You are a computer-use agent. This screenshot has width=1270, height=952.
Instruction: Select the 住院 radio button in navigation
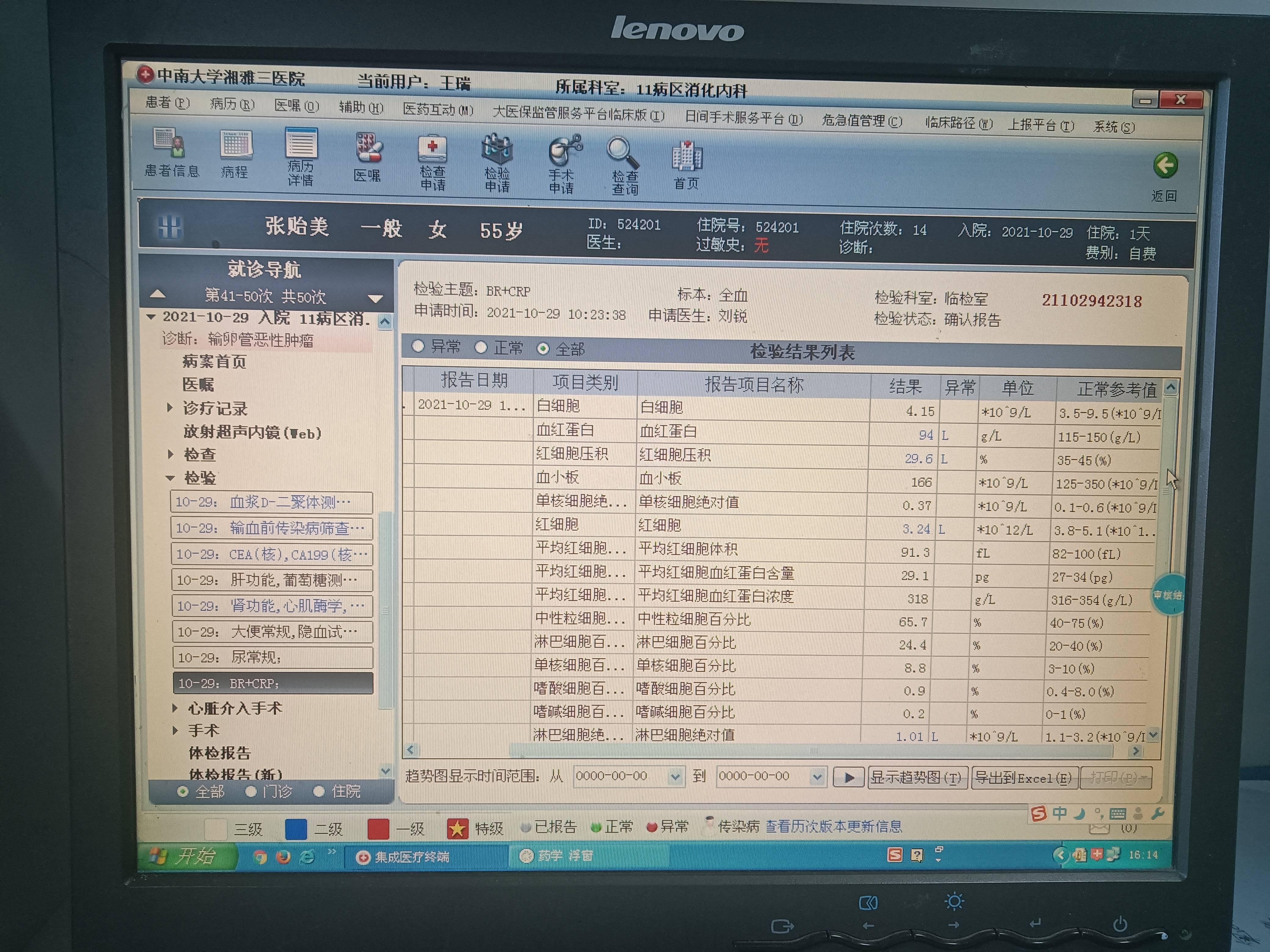pyautogui.click(x=319, y=791)
